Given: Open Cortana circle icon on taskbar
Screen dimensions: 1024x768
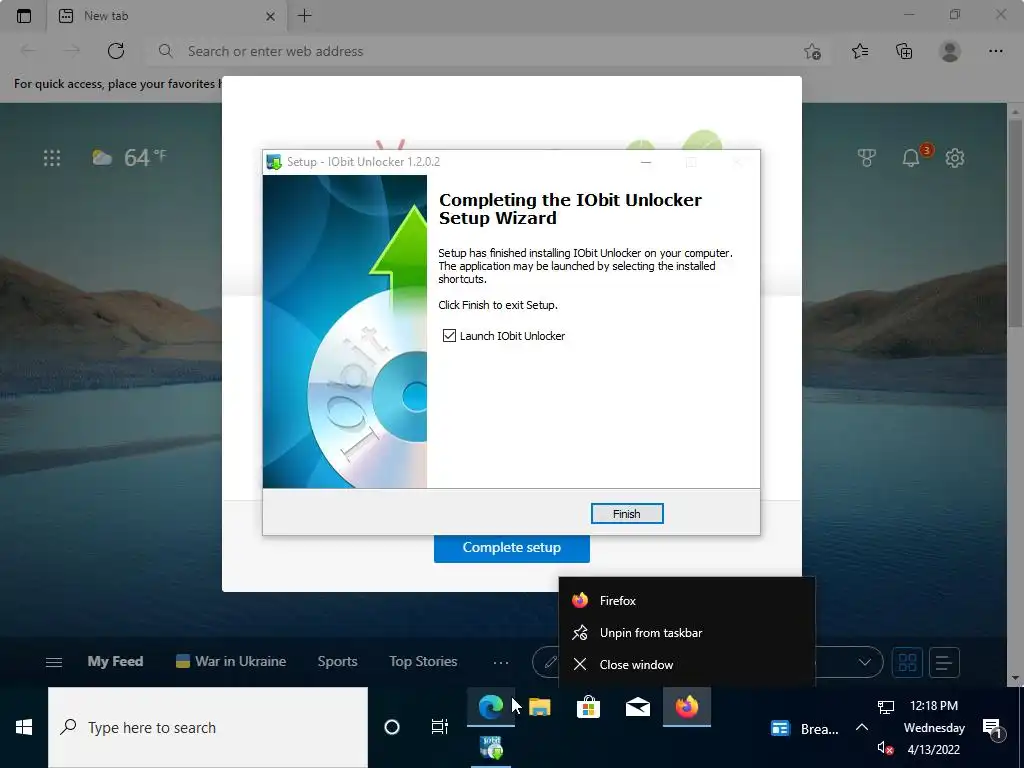Looking at the screenshot, I should tap(392, 727).
